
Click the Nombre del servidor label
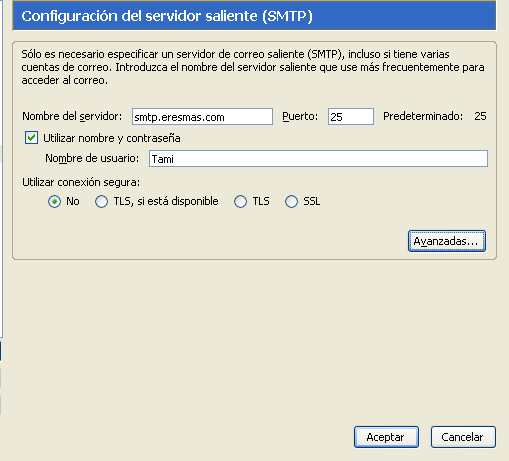point(72,116)
